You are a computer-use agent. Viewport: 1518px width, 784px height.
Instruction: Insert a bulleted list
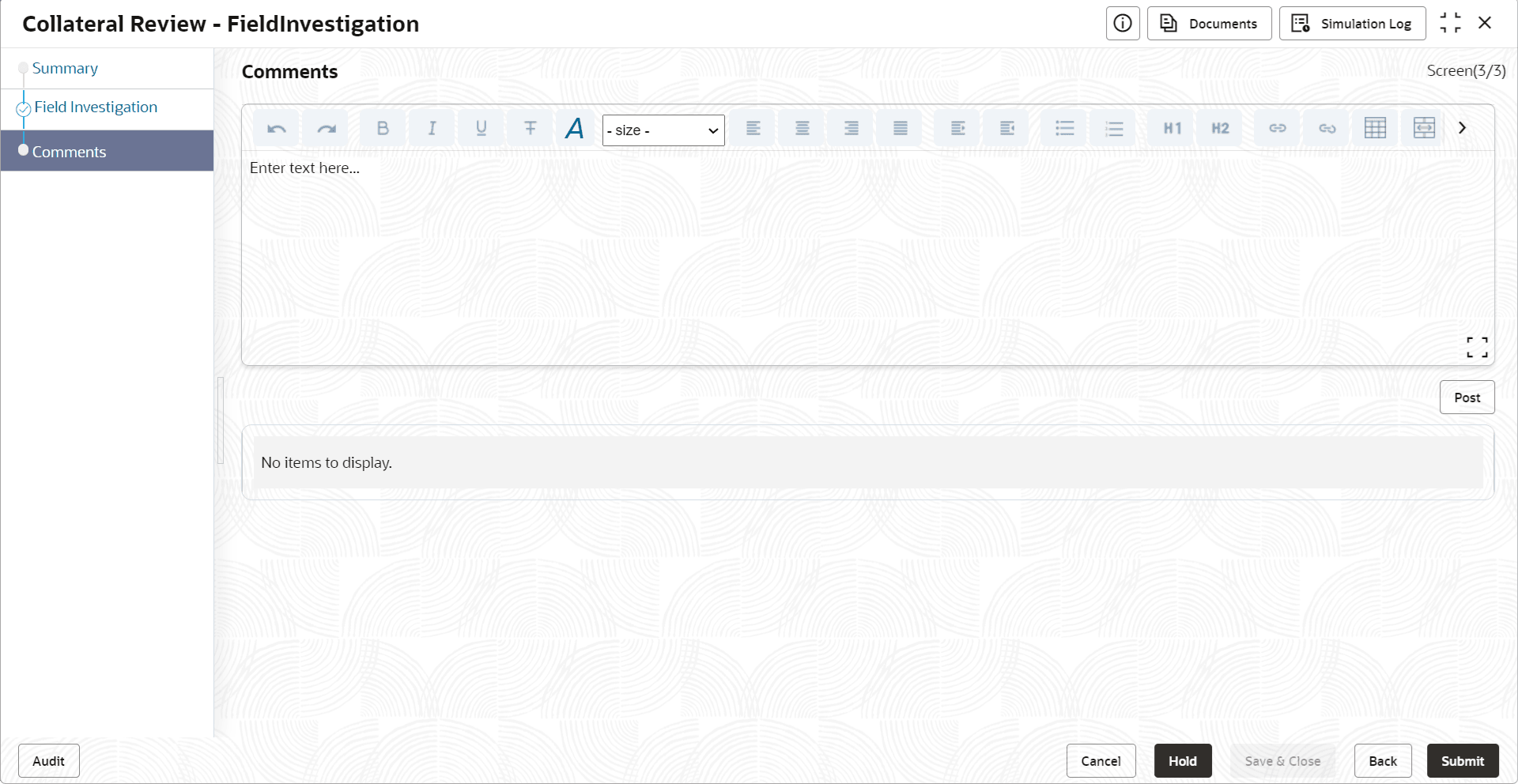[1065, 128]
